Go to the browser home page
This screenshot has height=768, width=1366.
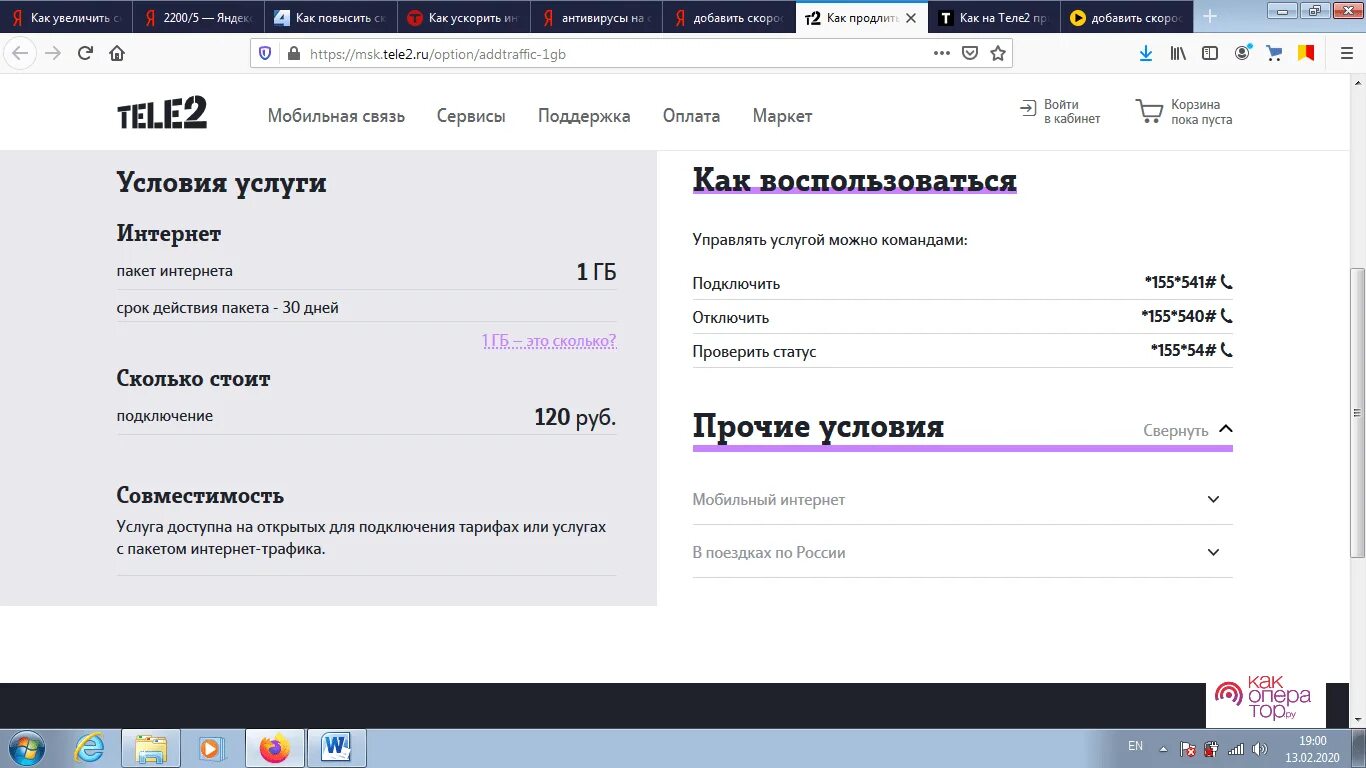click(117, 53)
